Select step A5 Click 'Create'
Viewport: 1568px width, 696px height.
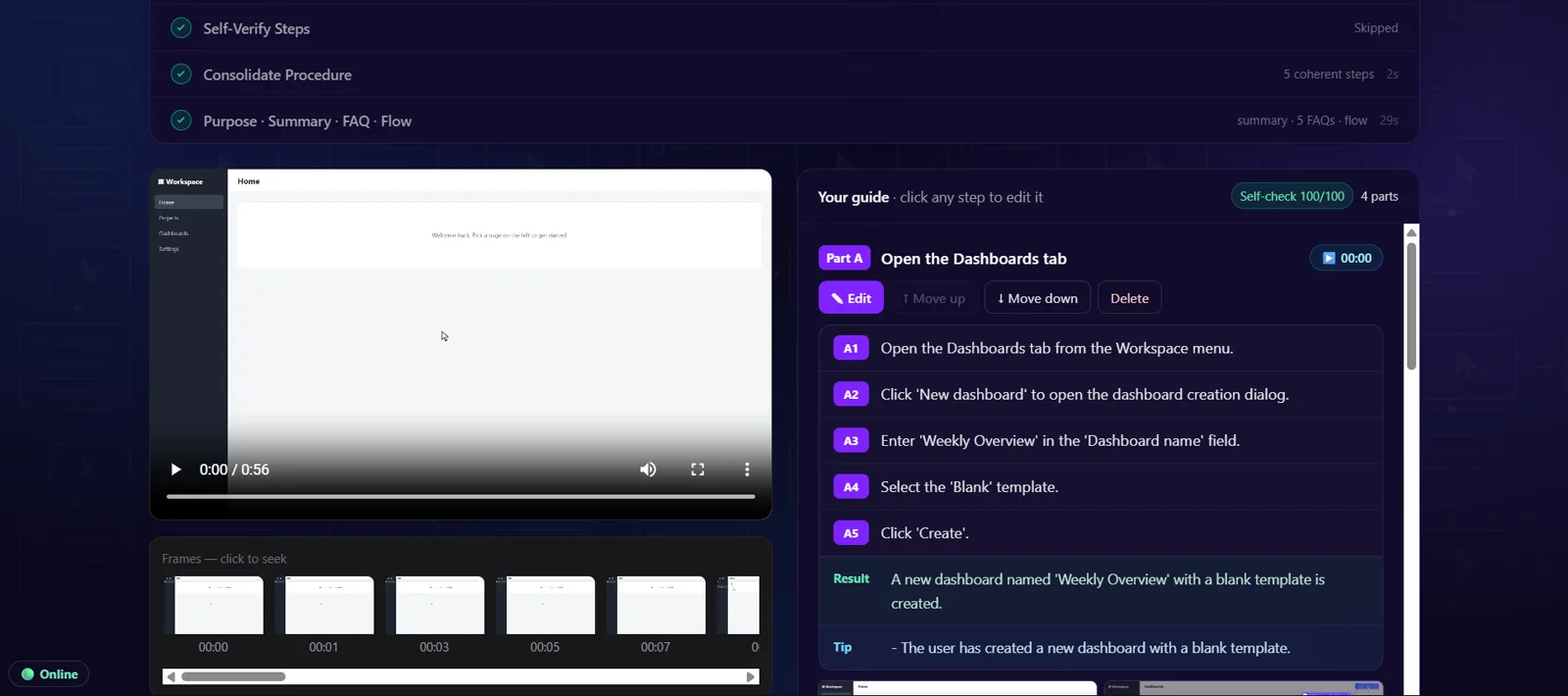1101,532
